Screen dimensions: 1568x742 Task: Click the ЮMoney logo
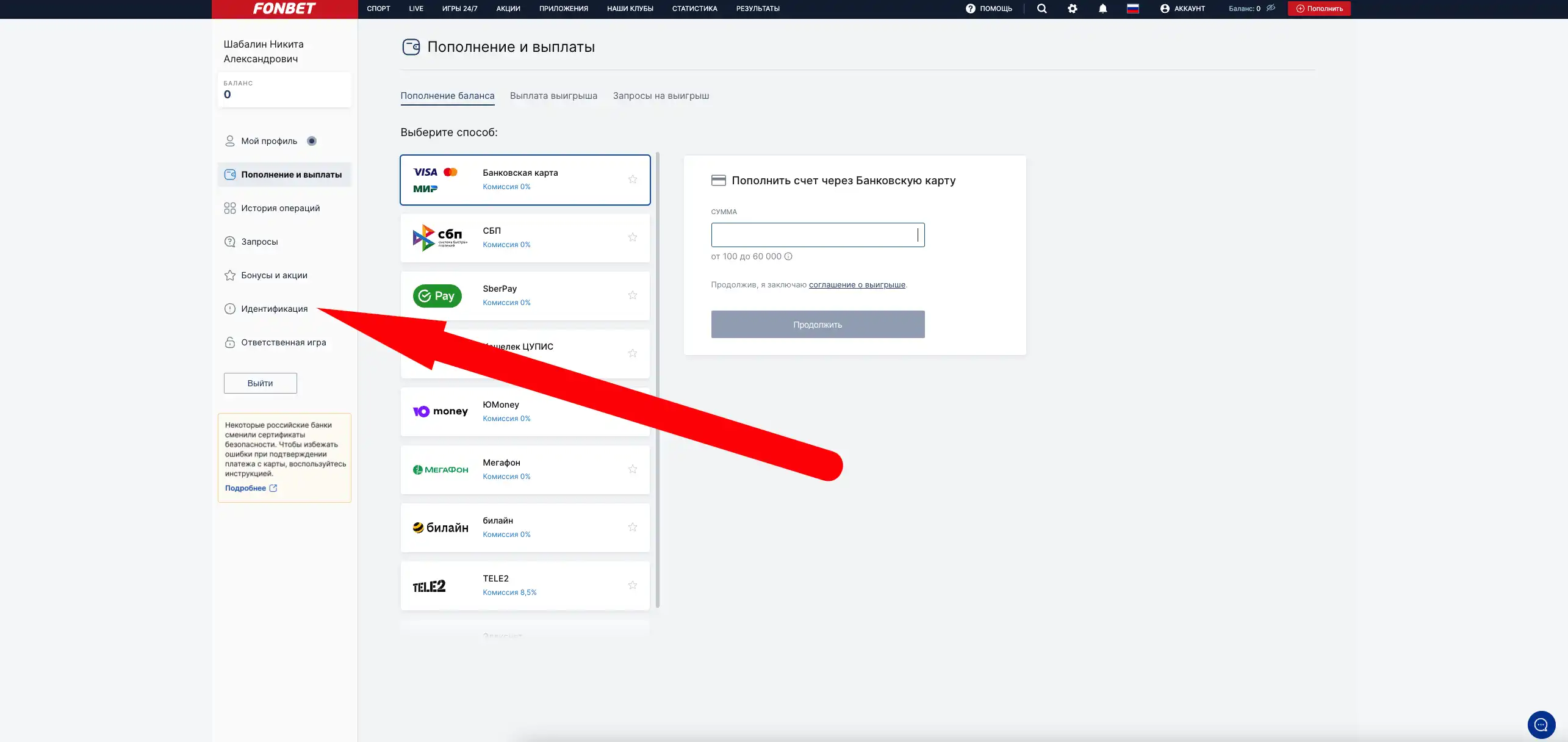(440, 411)
